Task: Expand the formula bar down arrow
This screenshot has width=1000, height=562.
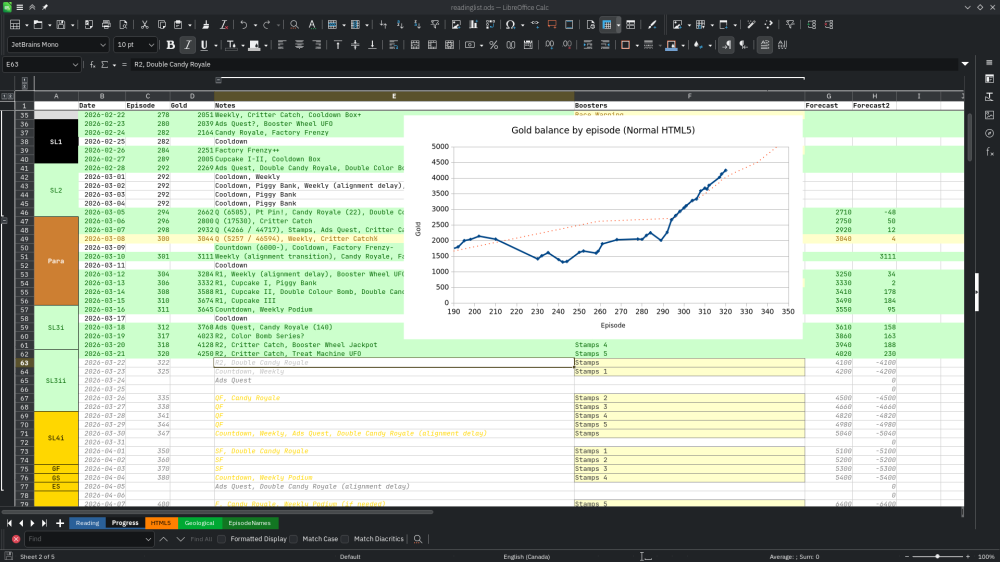Action: pyautogui.click(x=965, y=64)
